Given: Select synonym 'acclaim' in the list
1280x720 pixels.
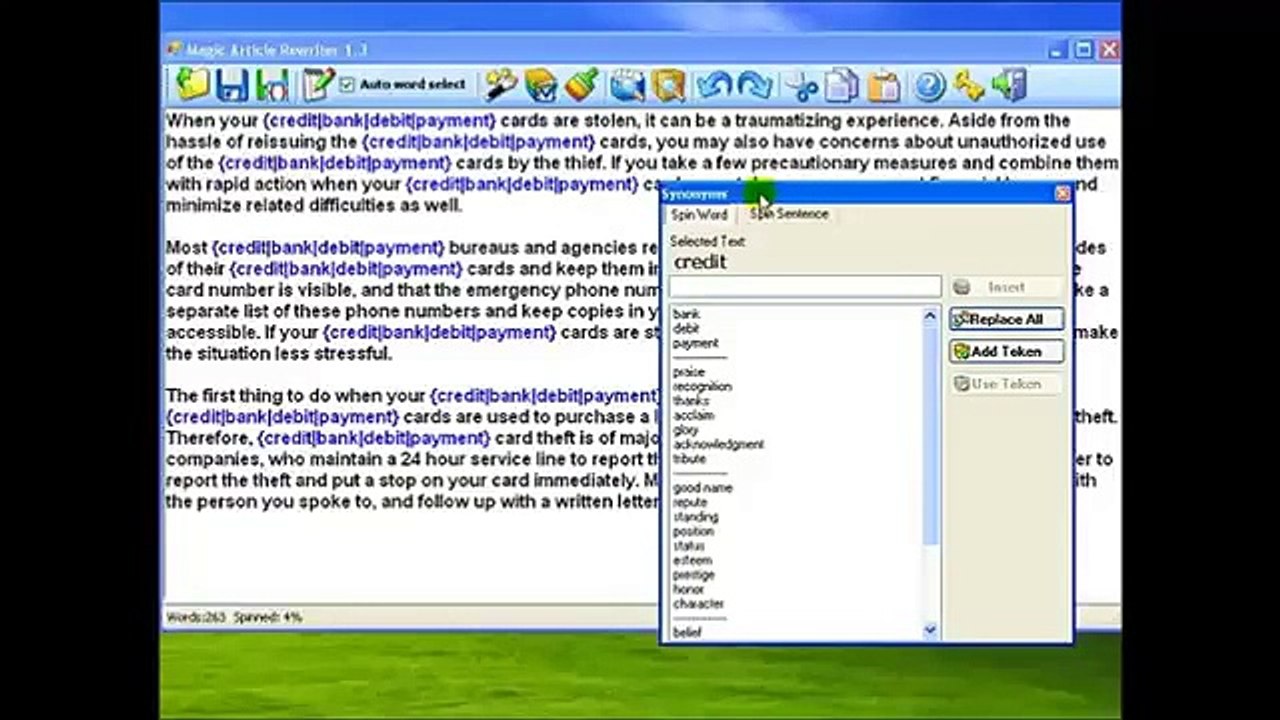Looking at the screenshot, I should (693, 415).
